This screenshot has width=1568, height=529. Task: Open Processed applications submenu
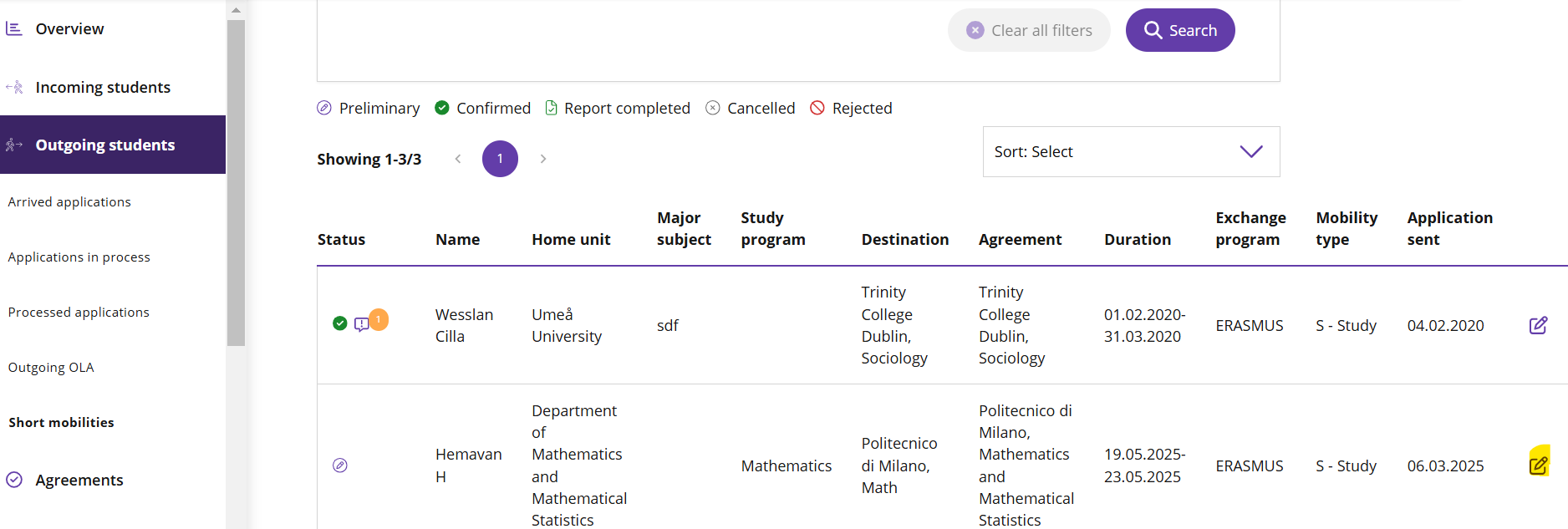pyautogui.click(x=79, y=313)
